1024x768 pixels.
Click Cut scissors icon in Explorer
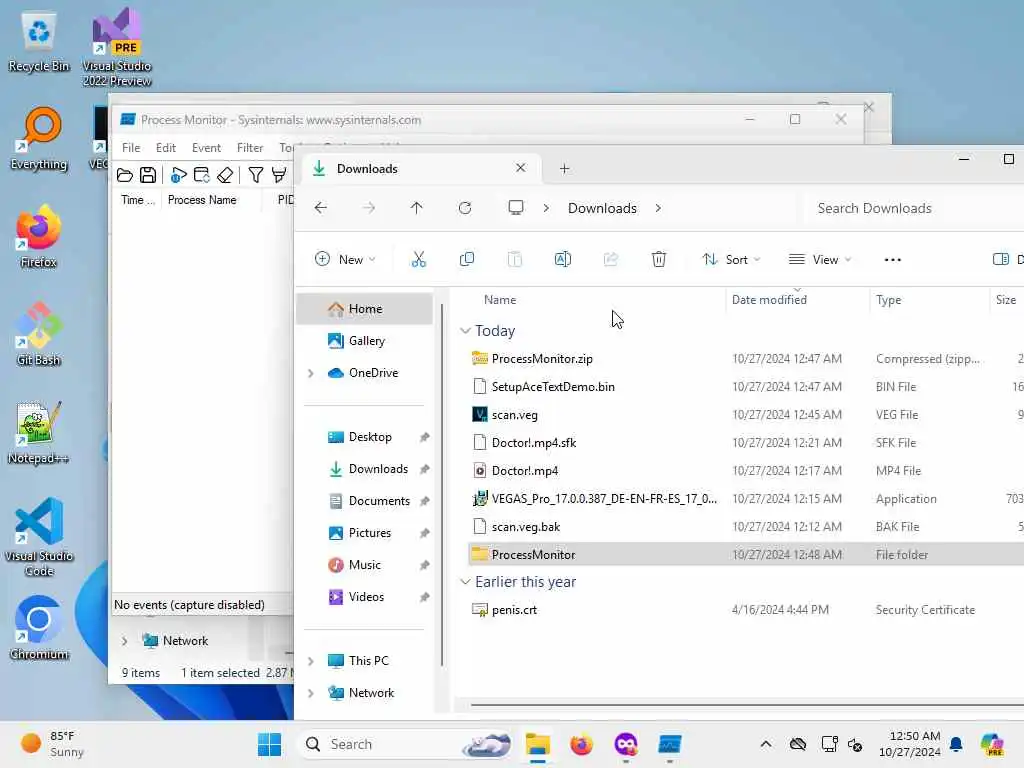tap(419, 259)
